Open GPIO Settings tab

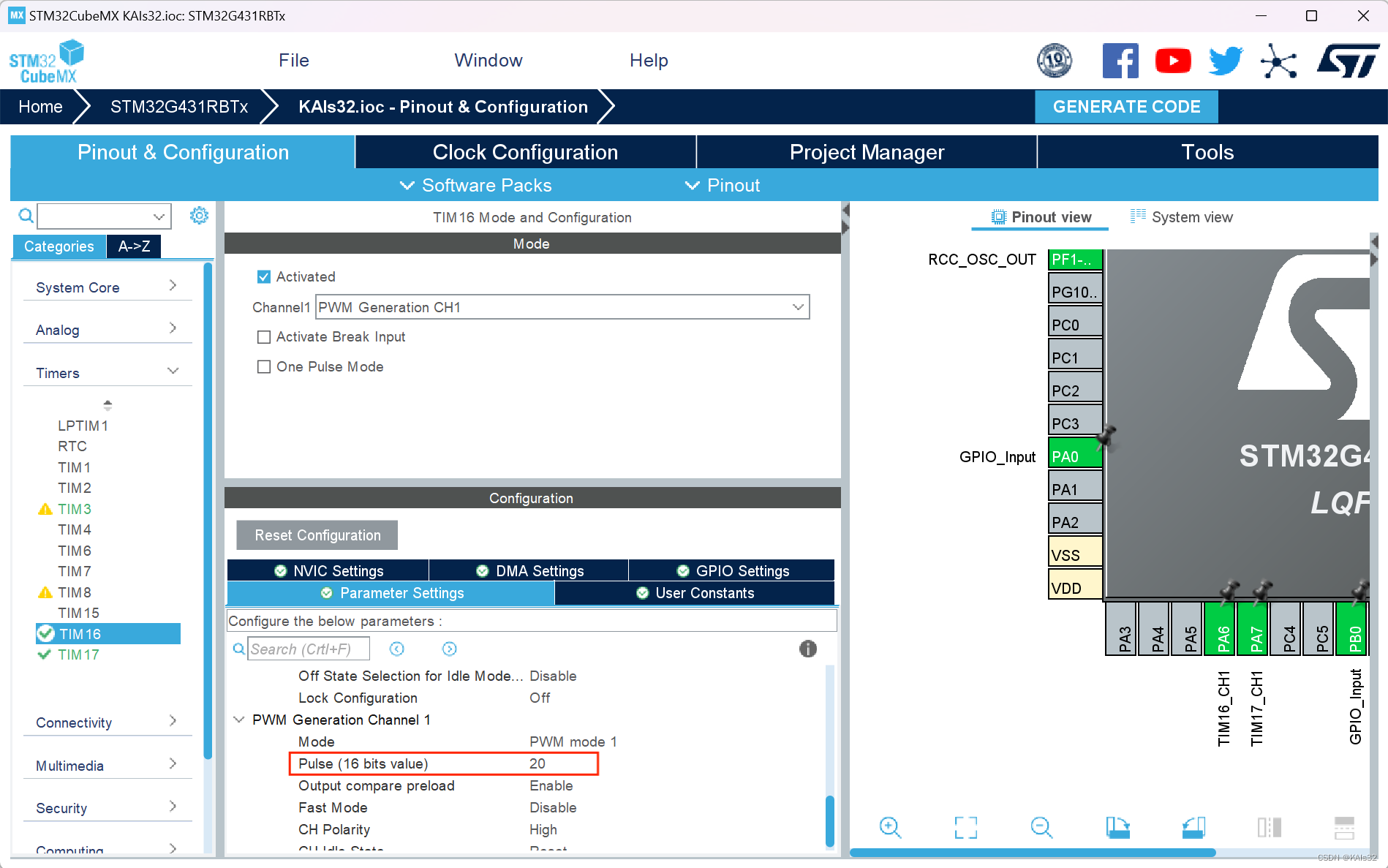point(732,570)
